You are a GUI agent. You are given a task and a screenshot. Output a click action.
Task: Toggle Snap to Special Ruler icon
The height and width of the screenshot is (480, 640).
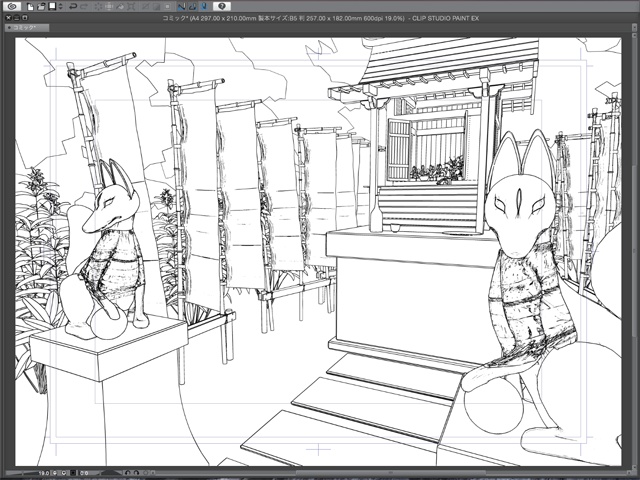click(193, 7)
